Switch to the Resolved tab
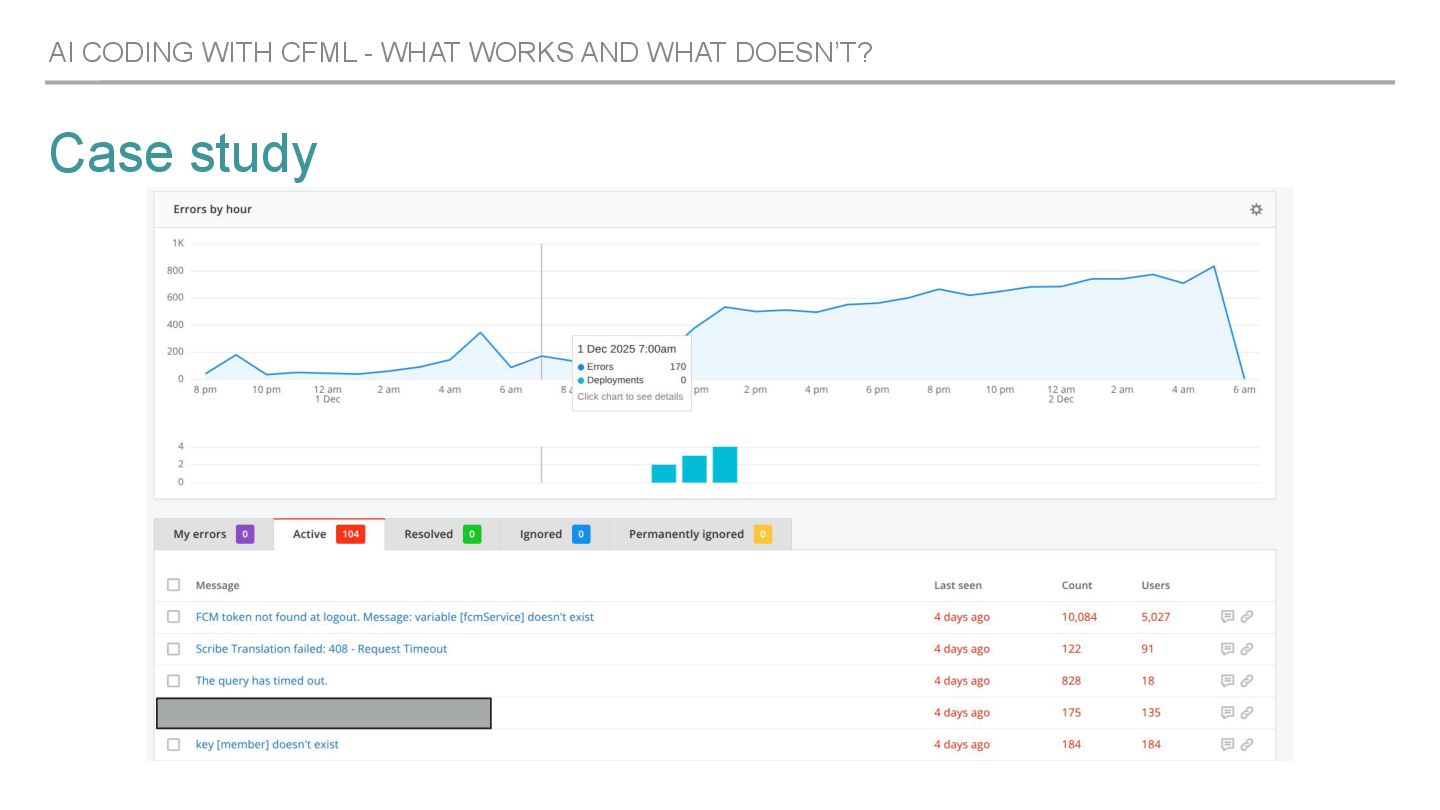This screenshot has width=1440, height=810. (442, 534)
